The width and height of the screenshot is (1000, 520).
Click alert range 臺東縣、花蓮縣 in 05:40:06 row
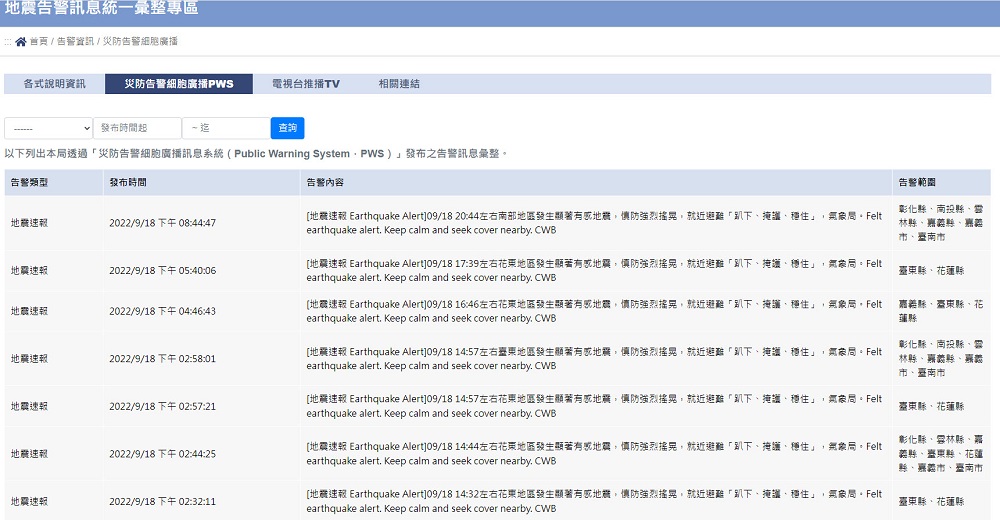[x=931, y=271]
